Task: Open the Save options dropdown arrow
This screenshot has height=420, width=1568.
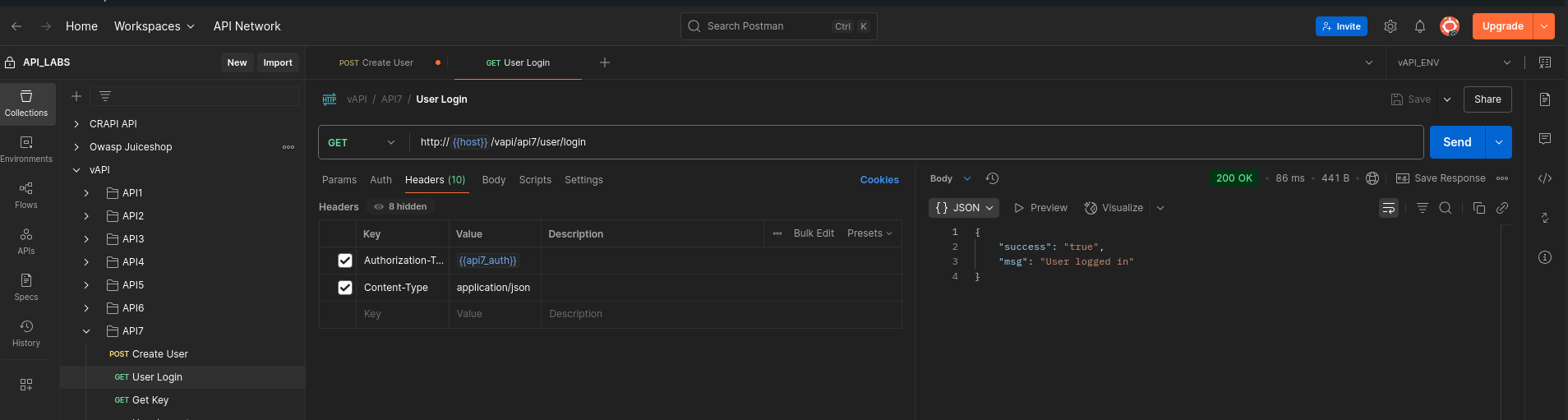Action: [x=1447, y=99]
